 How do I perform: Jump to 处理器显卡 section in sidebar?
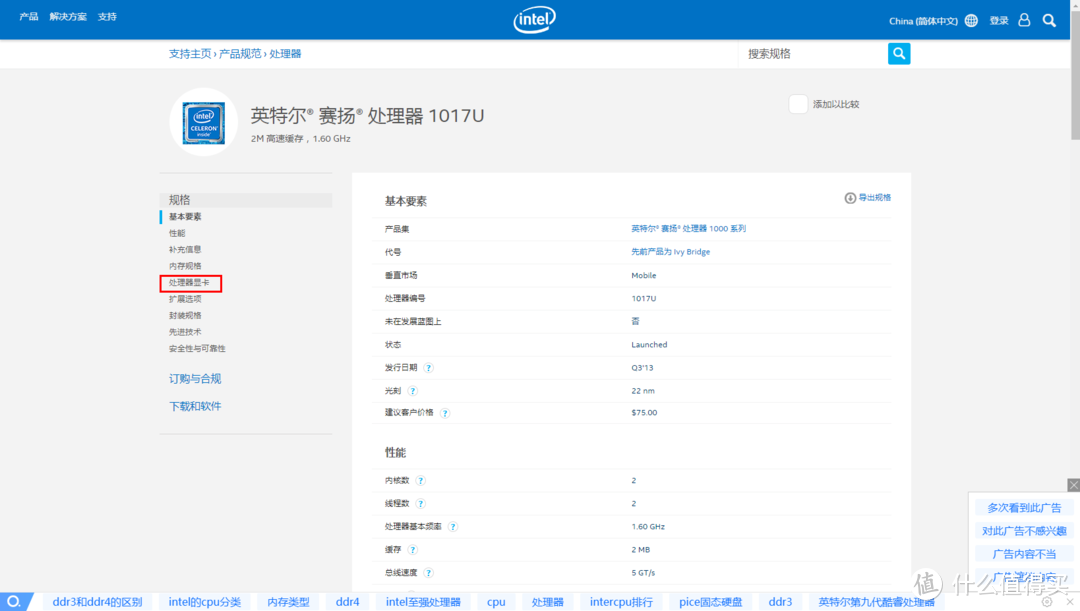pyautogui.click(x=189, y=282)
